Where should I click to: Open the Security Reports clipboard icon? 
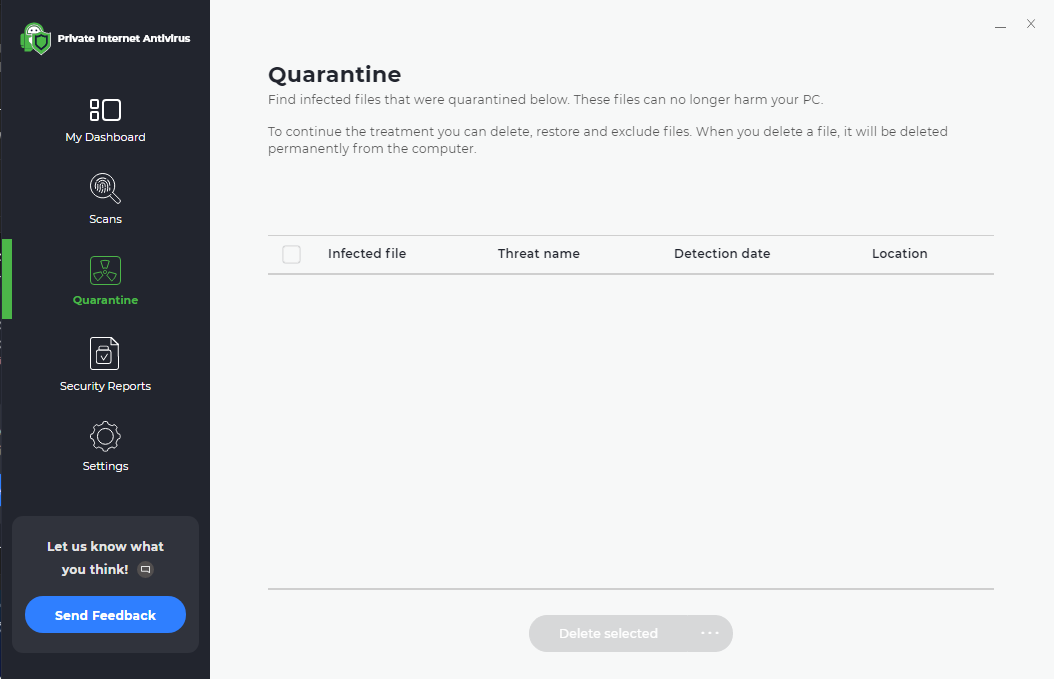pos(105,353)
